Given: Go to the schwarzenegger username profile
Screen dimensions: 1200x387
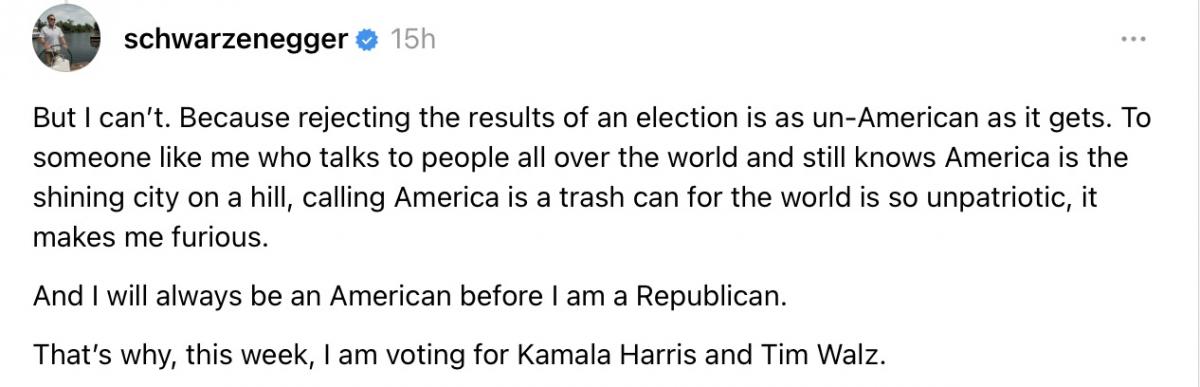Looking at the screenshot, I should (x=236, y=41).
